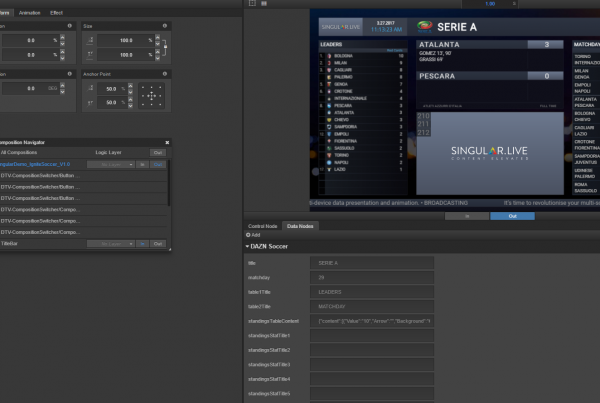Increase Anchor Point X with the up arrow
The width and height of the screenshot is (600, 403).
pyautogui.click(x=130, y=86)
